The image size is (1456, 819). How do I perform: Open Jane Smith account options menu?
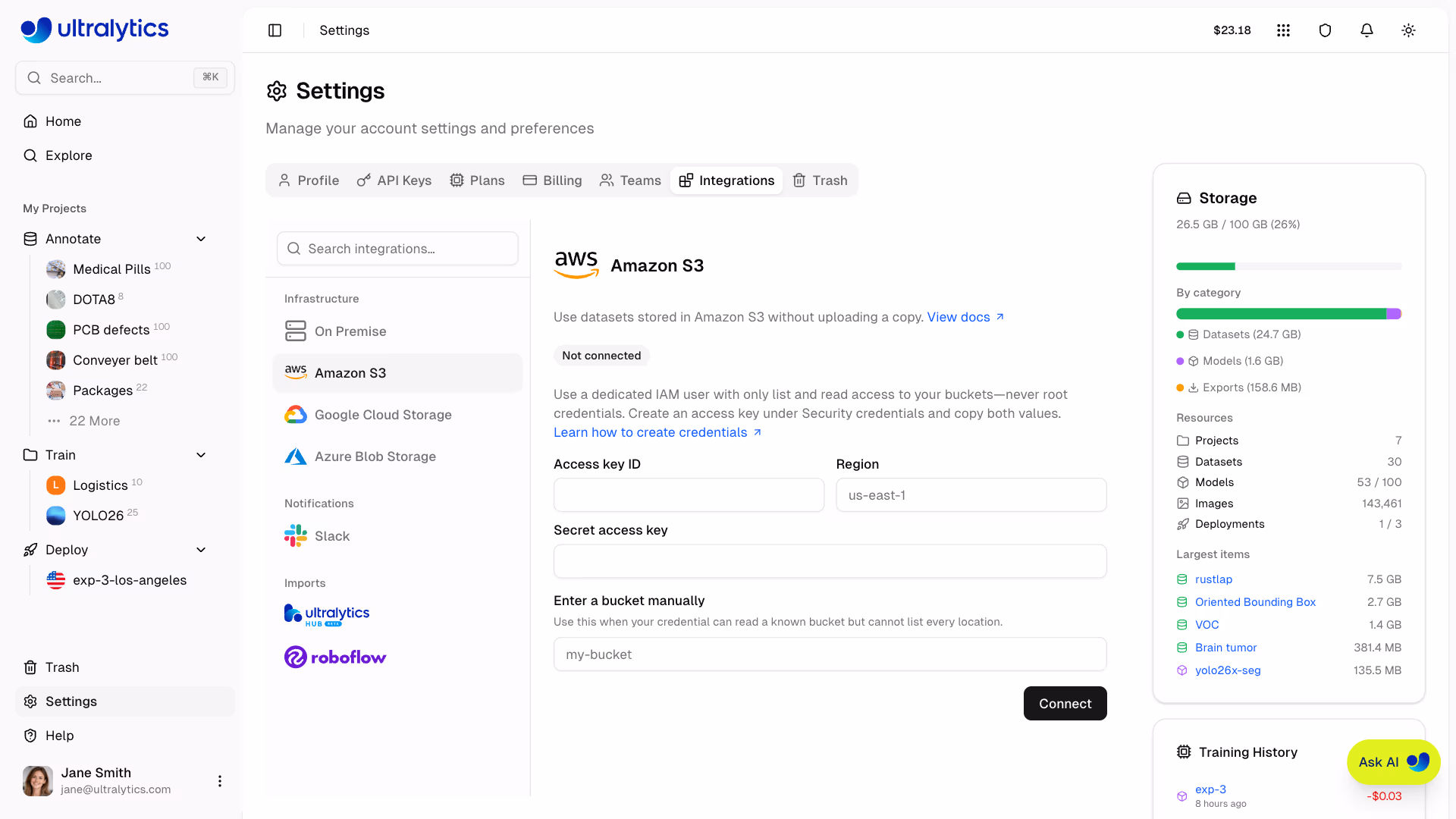(x=219, y=781)
